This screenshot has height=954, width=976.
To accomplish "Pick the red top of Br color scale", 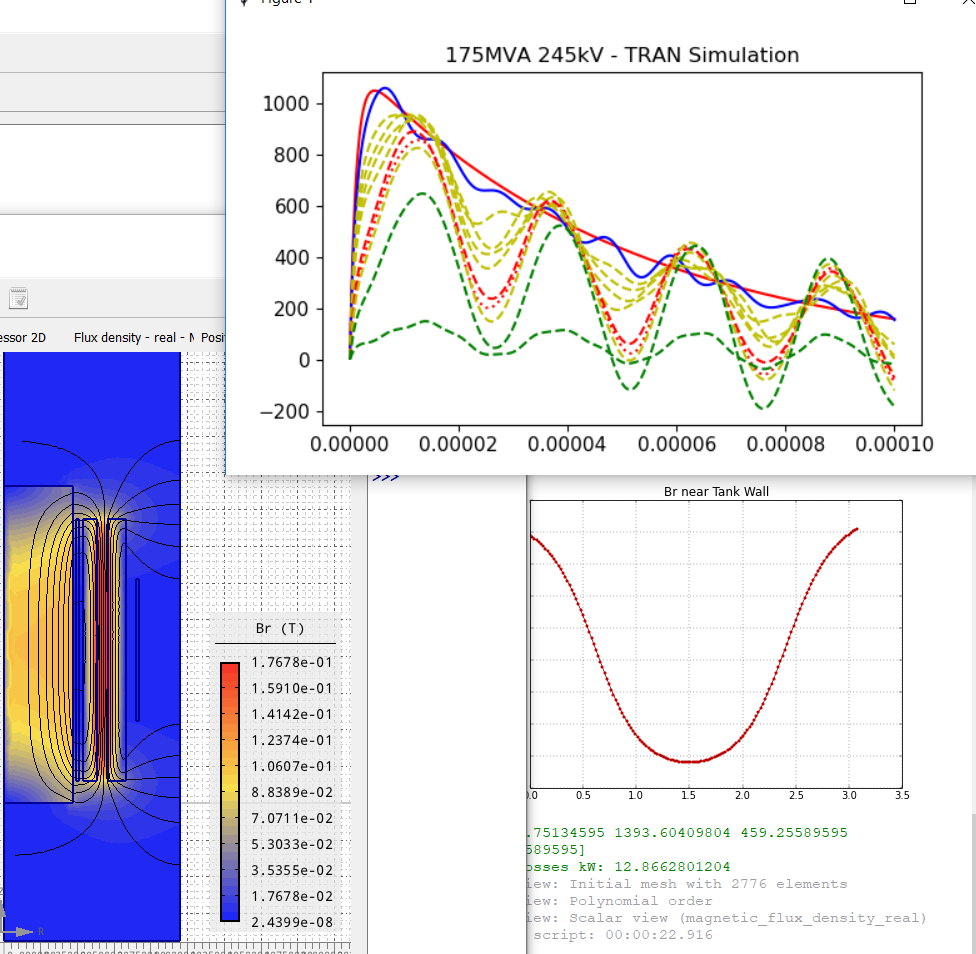I will click(230, 670).
